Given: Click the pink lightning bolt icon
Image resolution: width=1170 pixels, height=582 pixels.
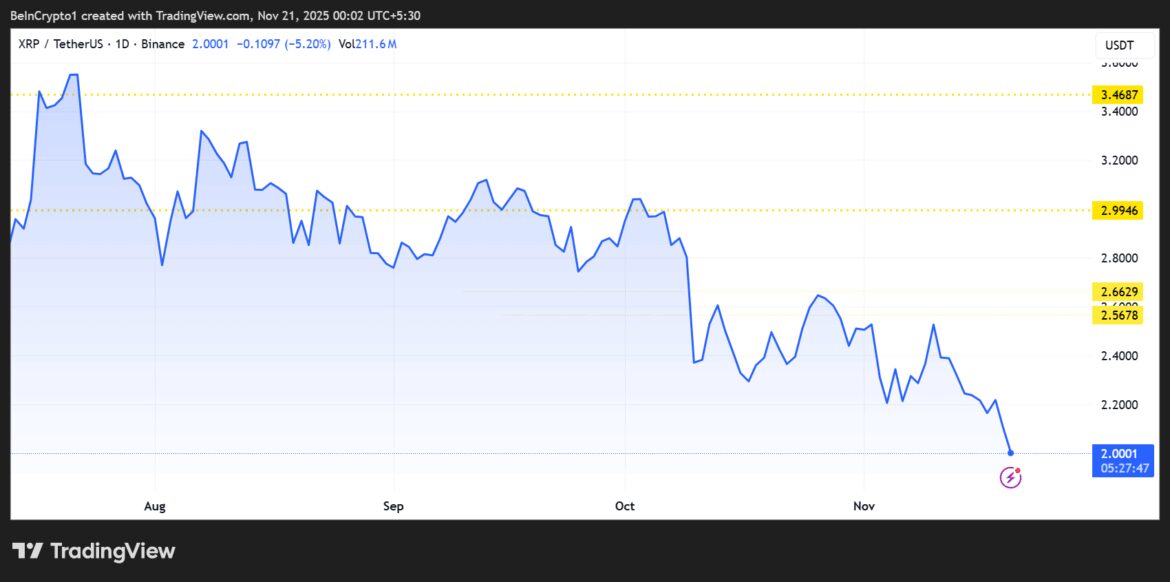Looking at the screenshot, I should click(x=1011, y=478).
